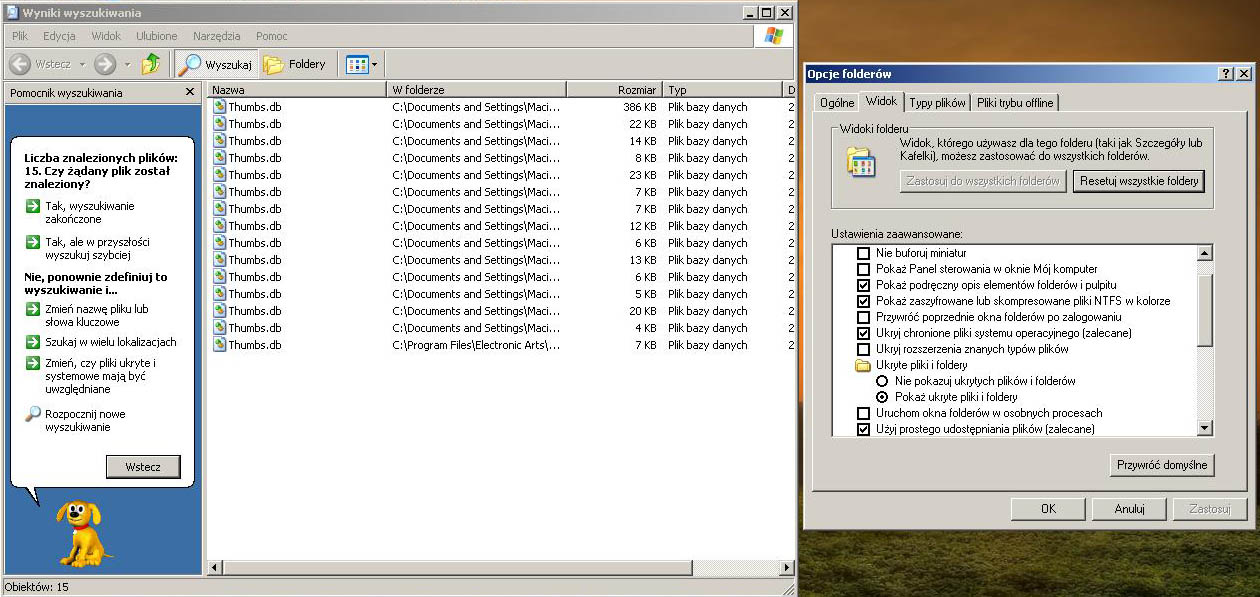This screenshot has height=597, width=1260.
Task: Enable 'Pokaż Panel sterowania w oknie Mój komputer'
Action: [x=864, y=269]
